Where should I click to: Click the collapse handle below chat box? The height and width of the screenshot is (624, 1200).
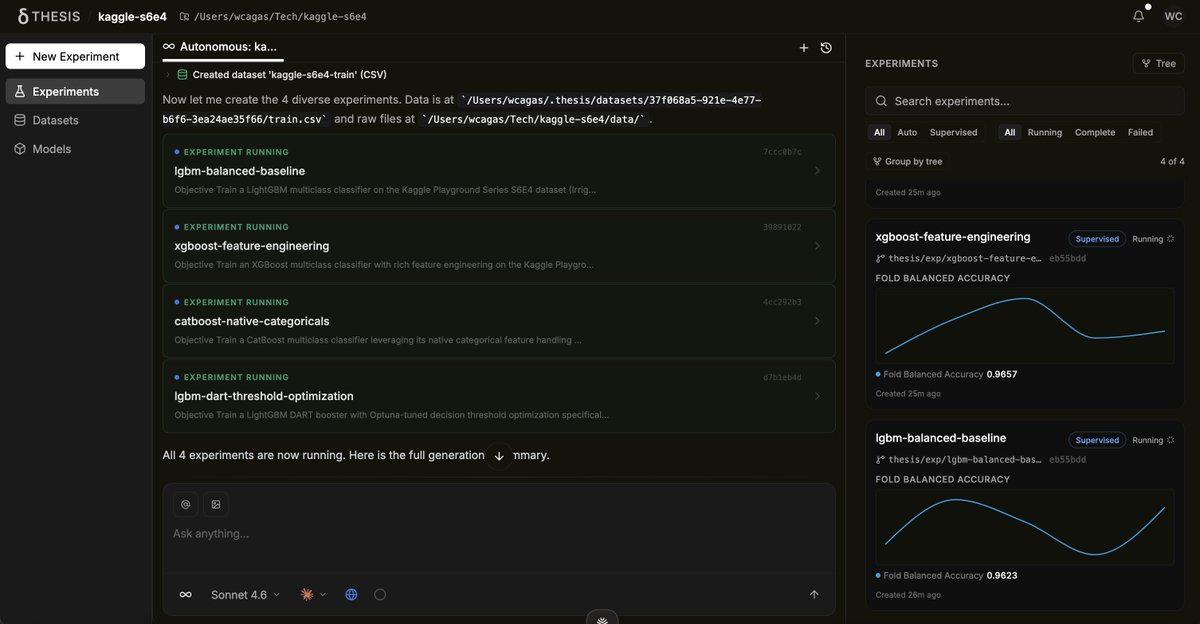pyautogui.click(x=602, y=619)
